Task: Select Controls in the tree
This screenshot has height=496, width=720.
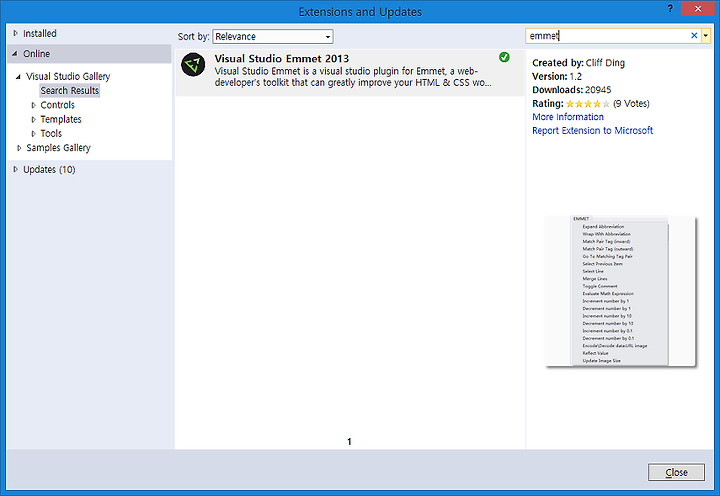Action: click(x=57, y=105)
